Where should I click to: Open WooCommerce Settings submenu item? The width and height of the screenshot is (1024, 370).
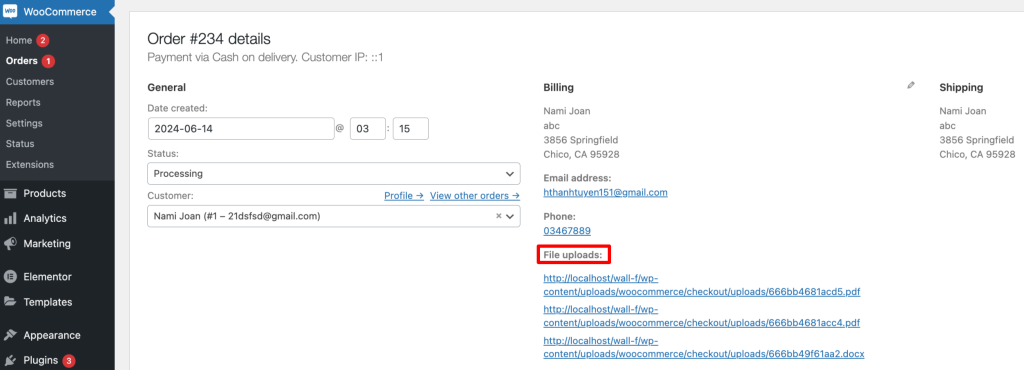pyautogui.click(x=24, y=123)
